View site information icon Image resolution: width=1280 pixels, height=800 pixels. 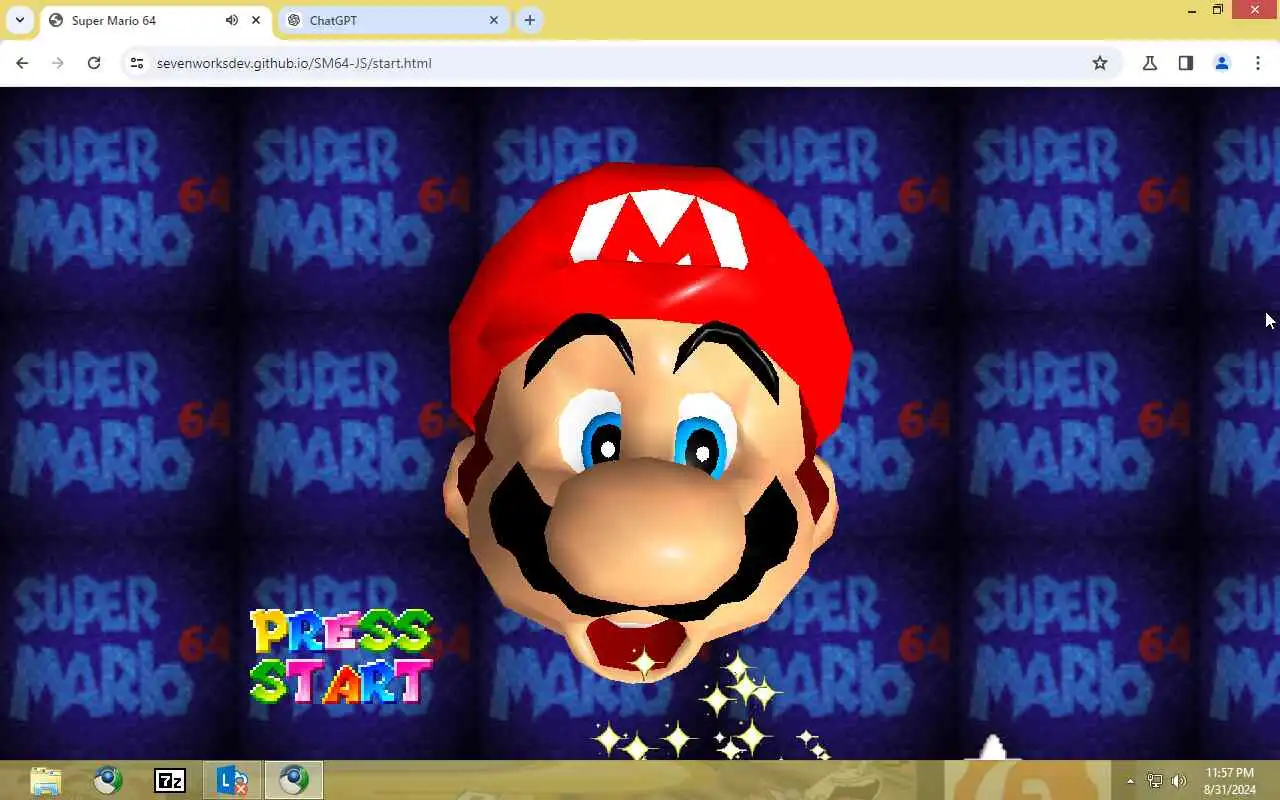pyautogui.click(x=137, y=63)
